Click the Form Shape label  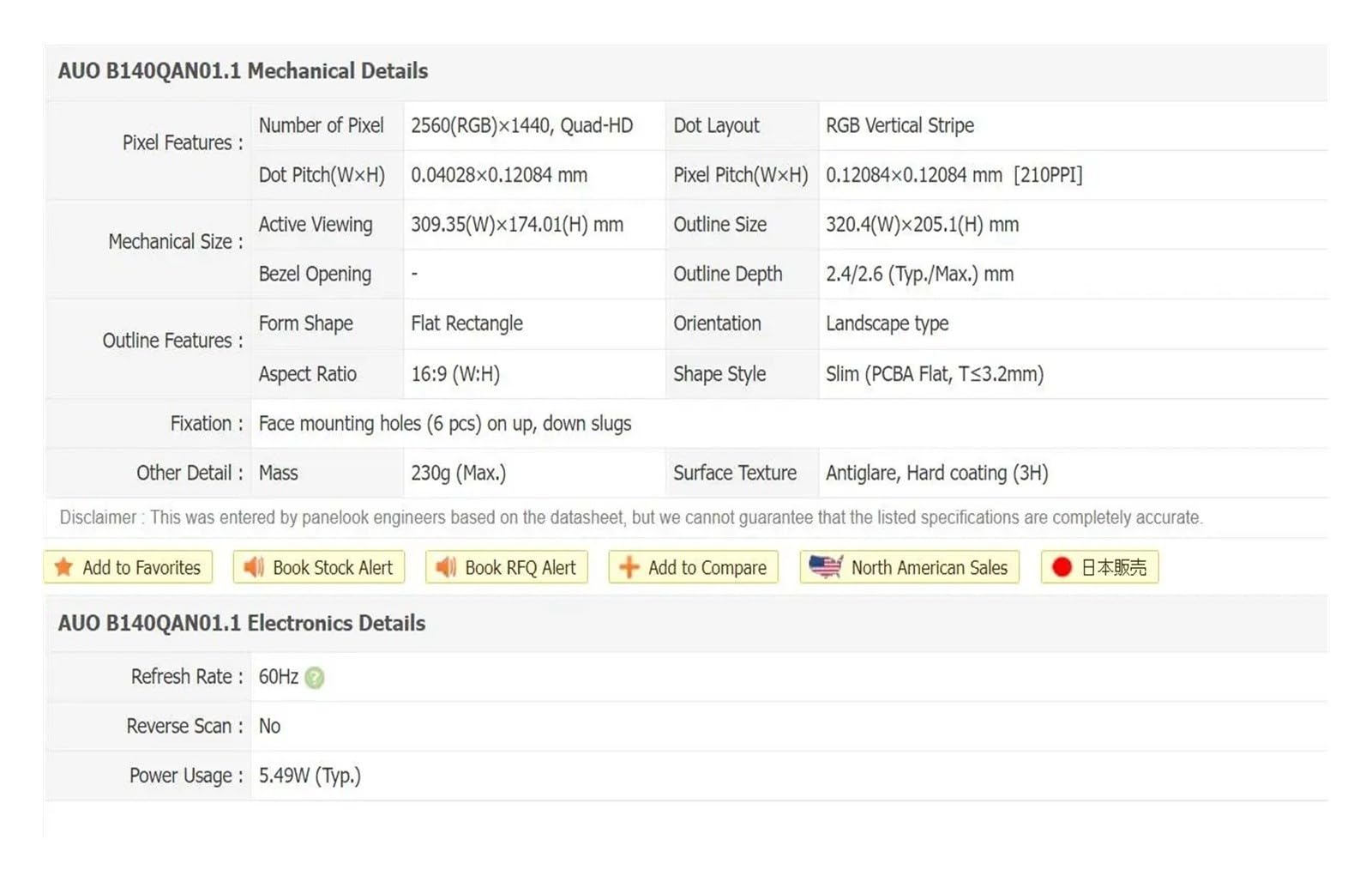click(305, 323)
